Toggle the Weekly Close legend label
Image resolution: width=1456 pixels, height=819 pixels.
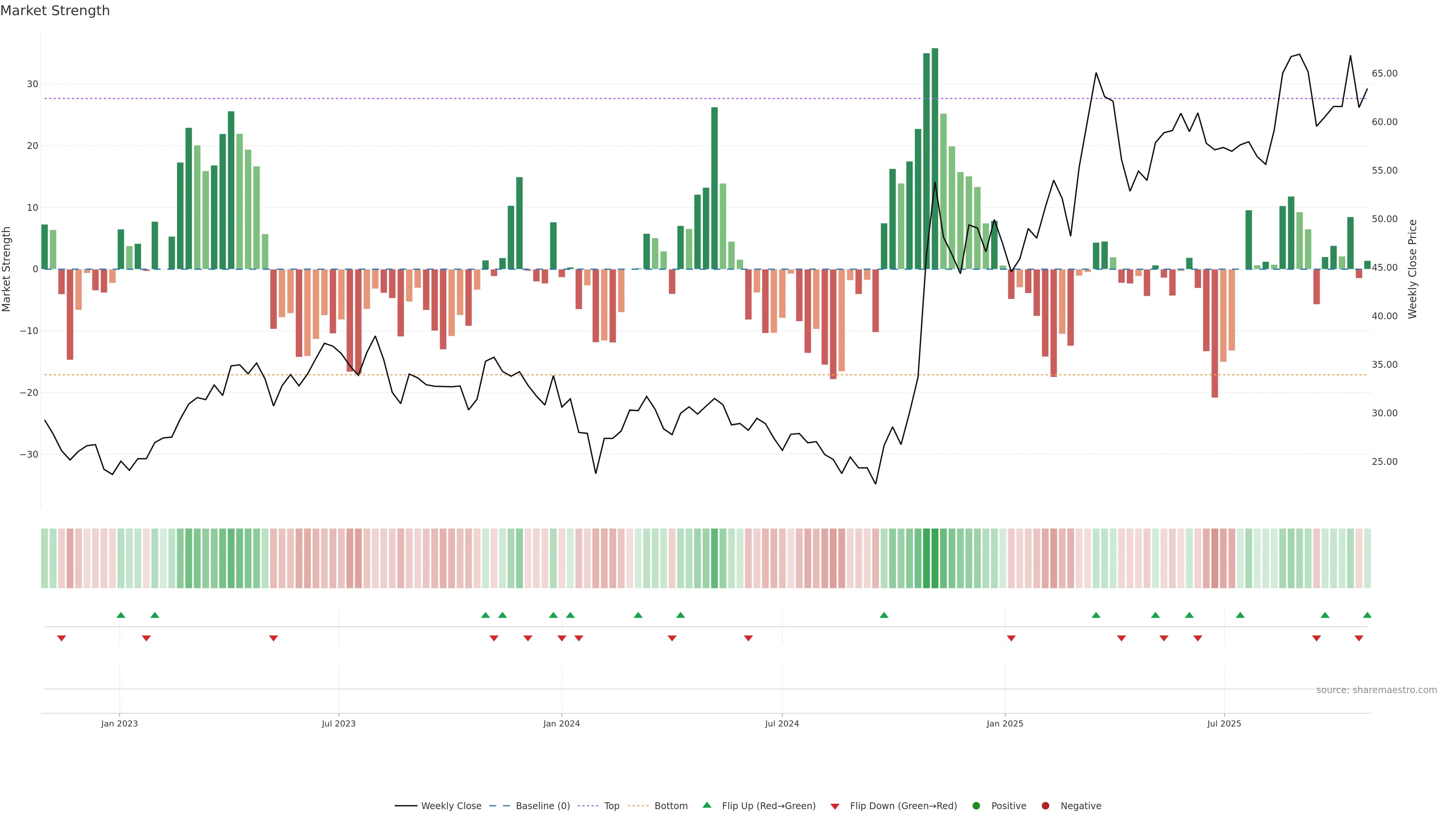(x=451, y=805)
